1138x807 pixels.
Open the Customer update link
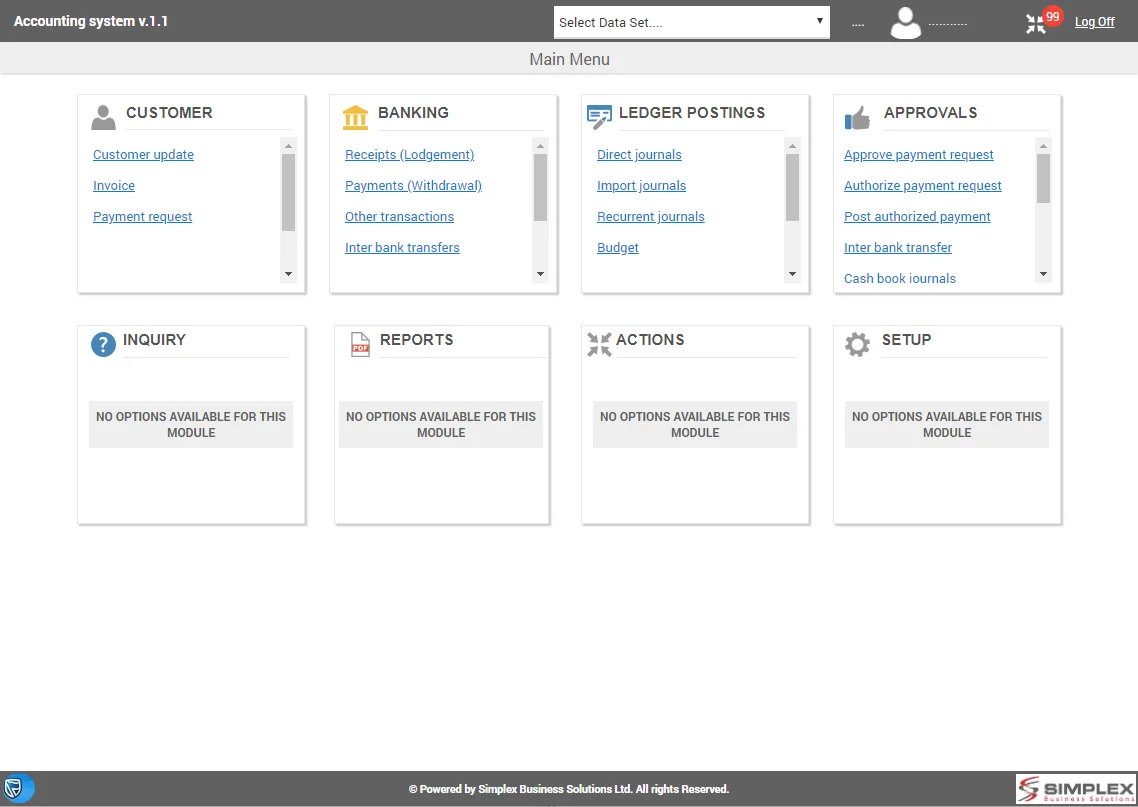tap(143, 155)
